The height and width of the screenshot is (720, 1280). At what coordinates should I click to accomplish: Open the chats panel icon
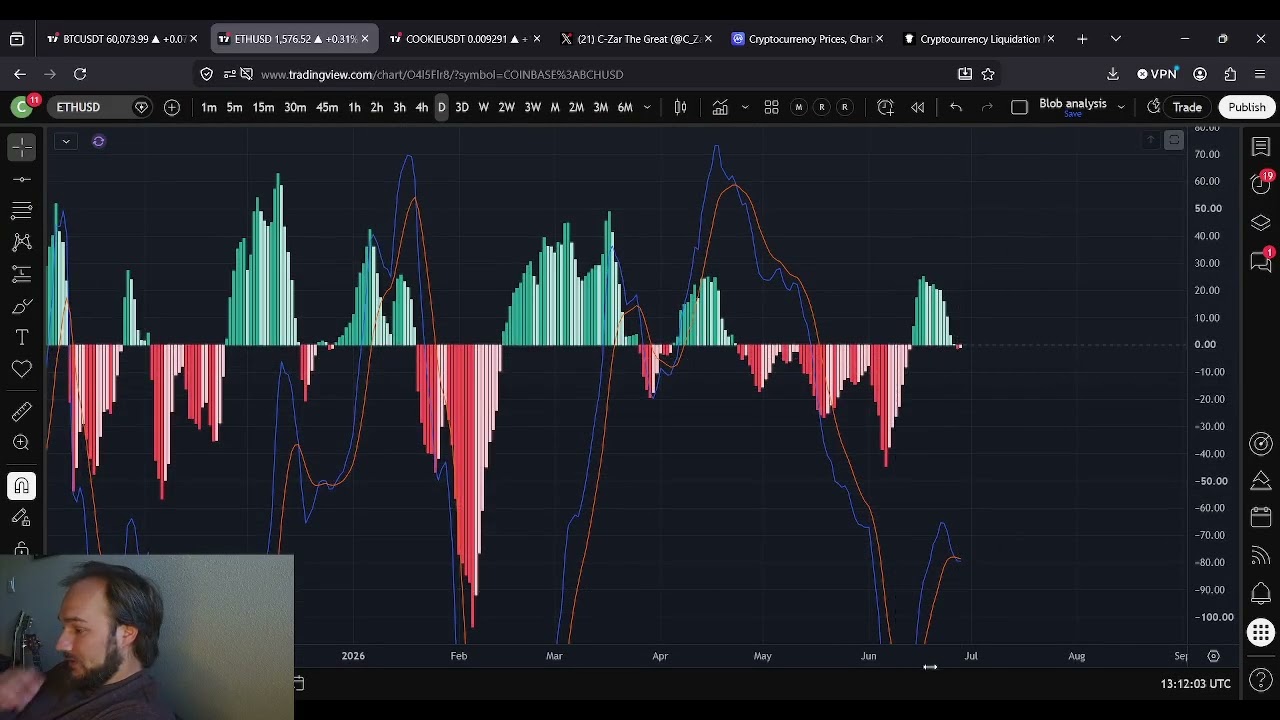[1261, 260]
